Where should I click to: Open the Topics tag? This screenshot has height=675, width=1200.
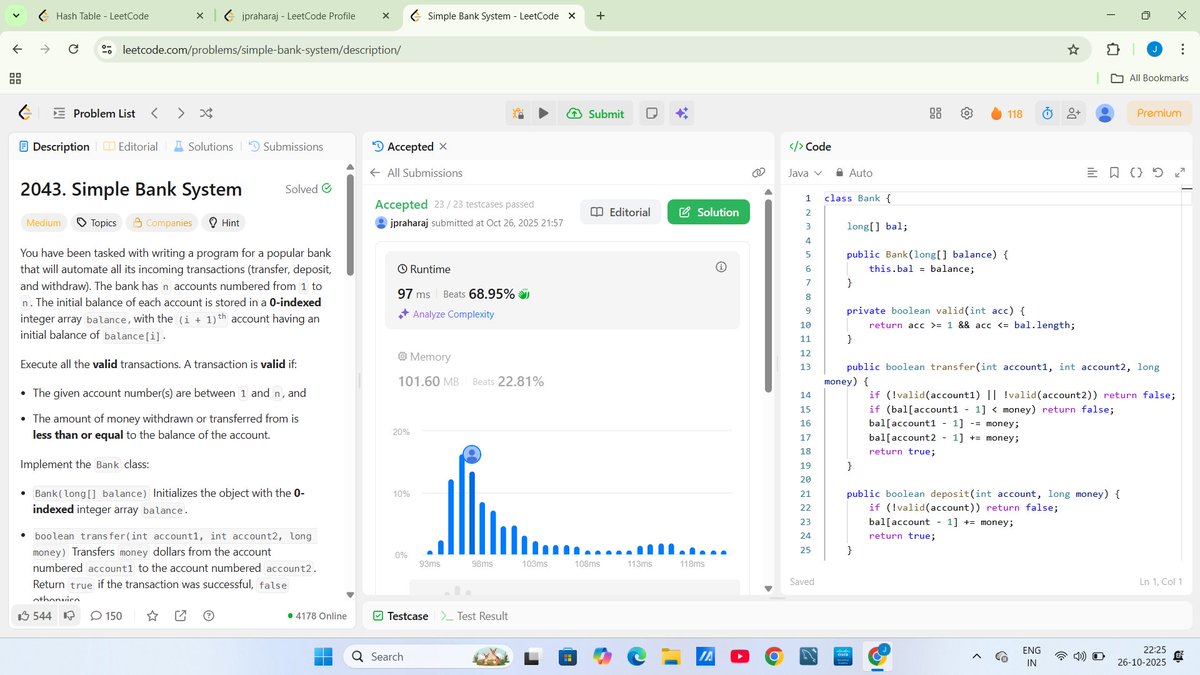(x=97, y=223)
